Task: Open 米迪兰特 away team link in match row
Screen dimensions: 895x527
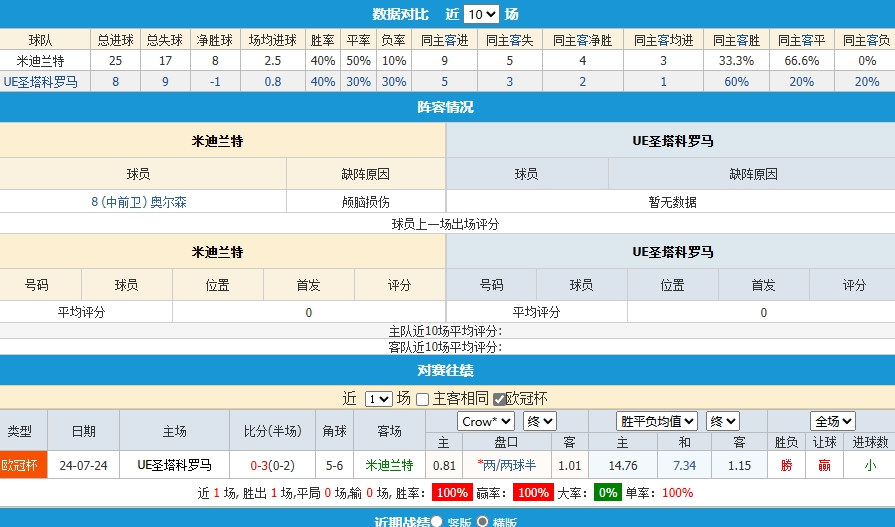Action: tap(388, 465)
